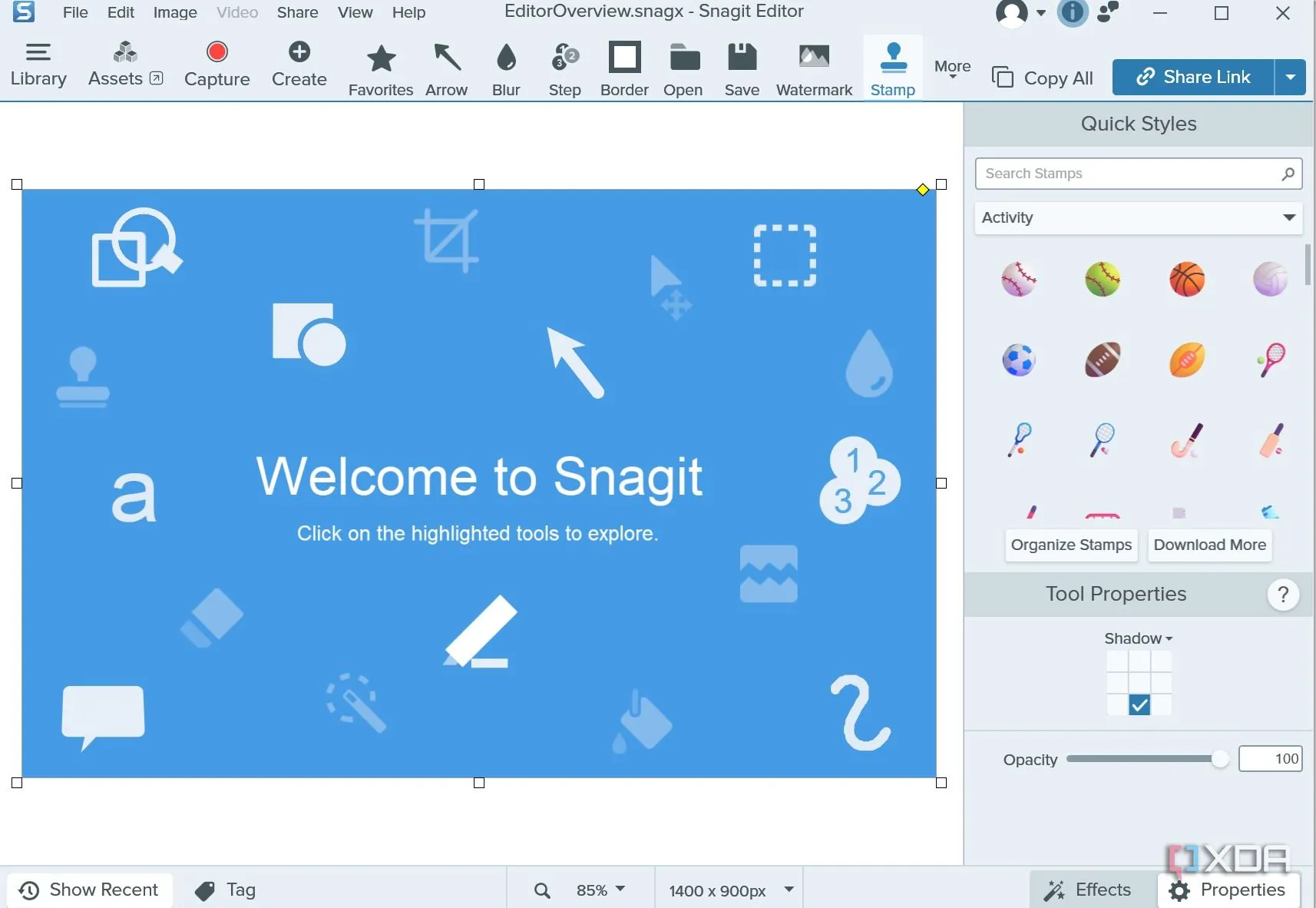Select the Blur tool
Viewport: 1316px width, 908px height.
point(506,71)
